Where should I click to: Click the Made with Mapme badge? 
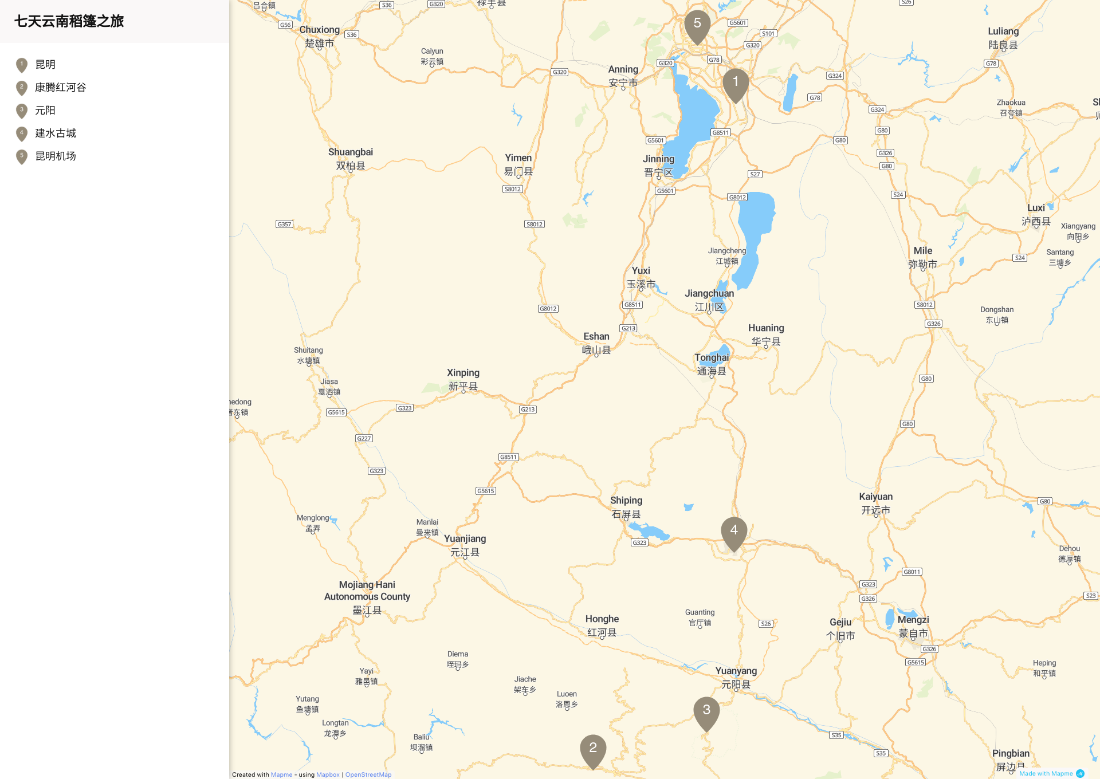pyautogui.click(x=1052, y=773)
